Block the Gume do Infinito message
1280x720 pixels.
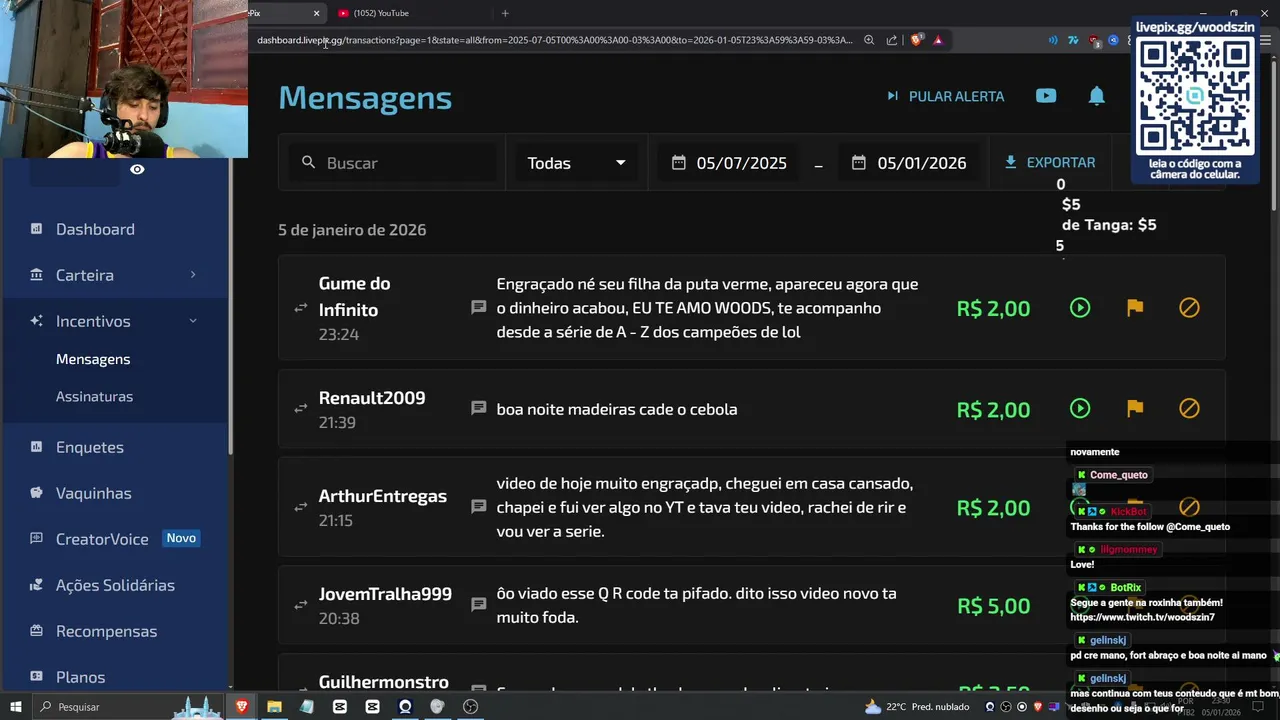[x=1189, y=308]
